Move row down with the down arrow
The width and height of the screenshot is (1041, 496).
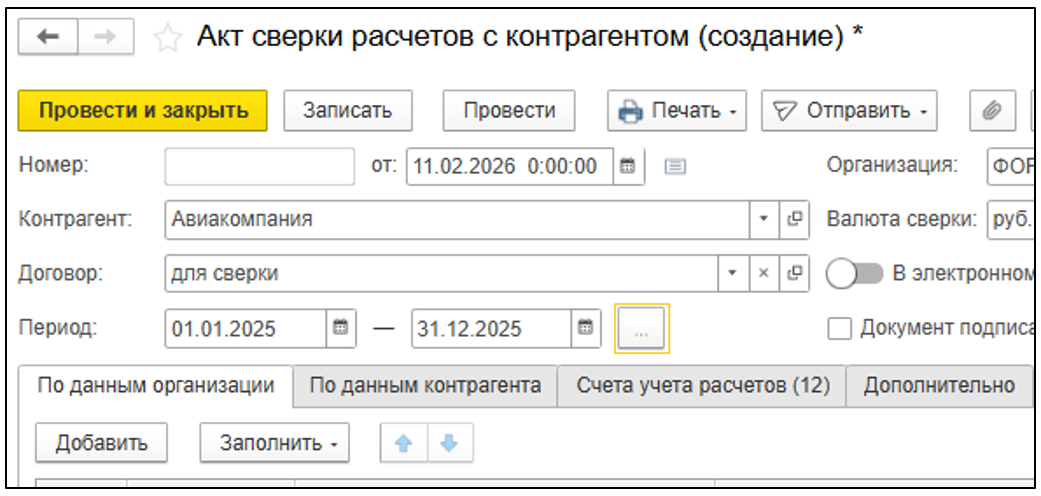coord(449,443)
